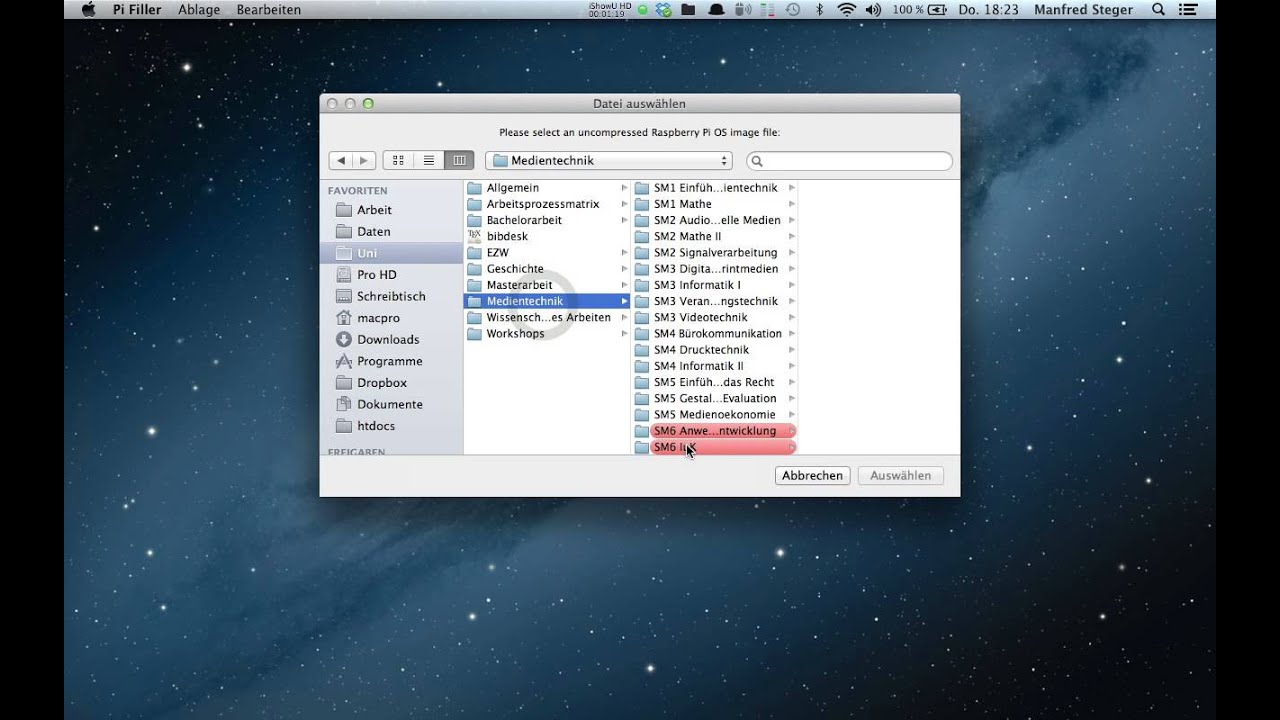1280x720 pixels.
Task: Open Notification Center from the menu bar
Action: coord(1190,9)
